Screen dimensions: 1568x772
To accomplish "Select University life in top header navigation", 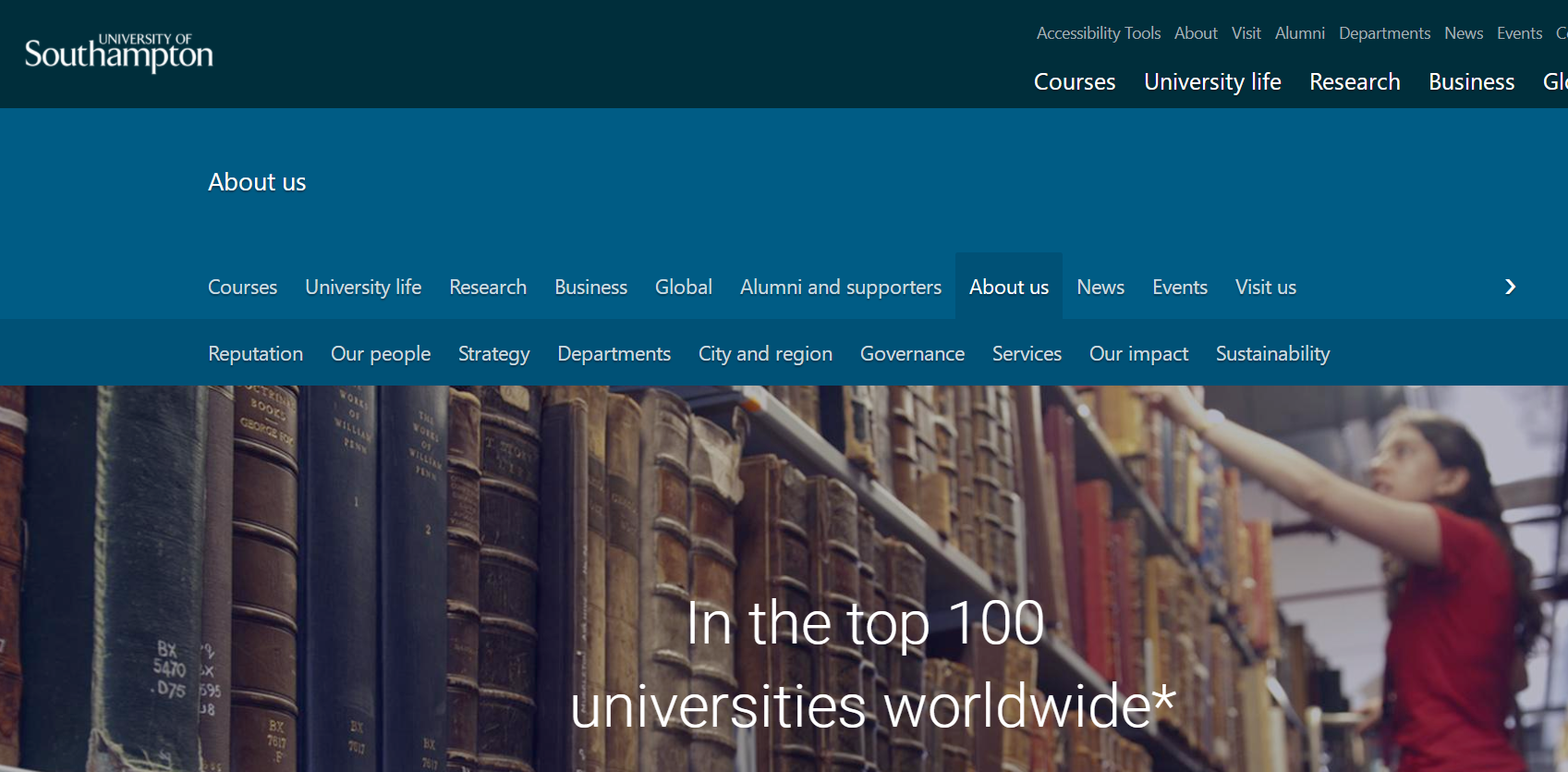I will (1211, 82).
